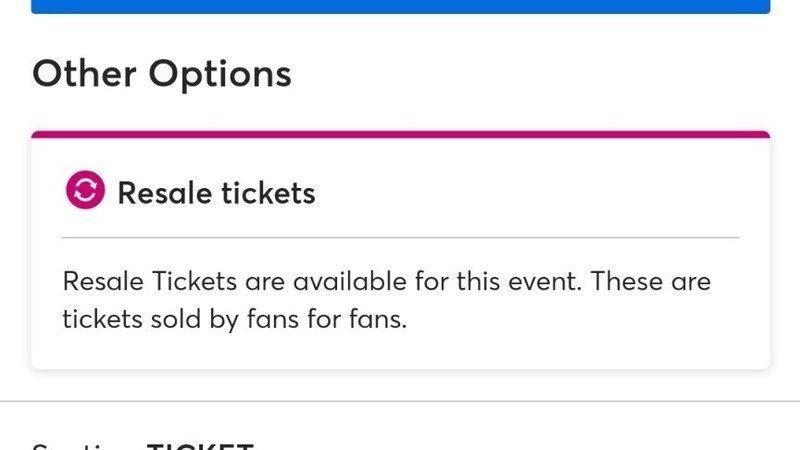
Task: Click the "Other Options" section heading
Action: coord(162,74)
